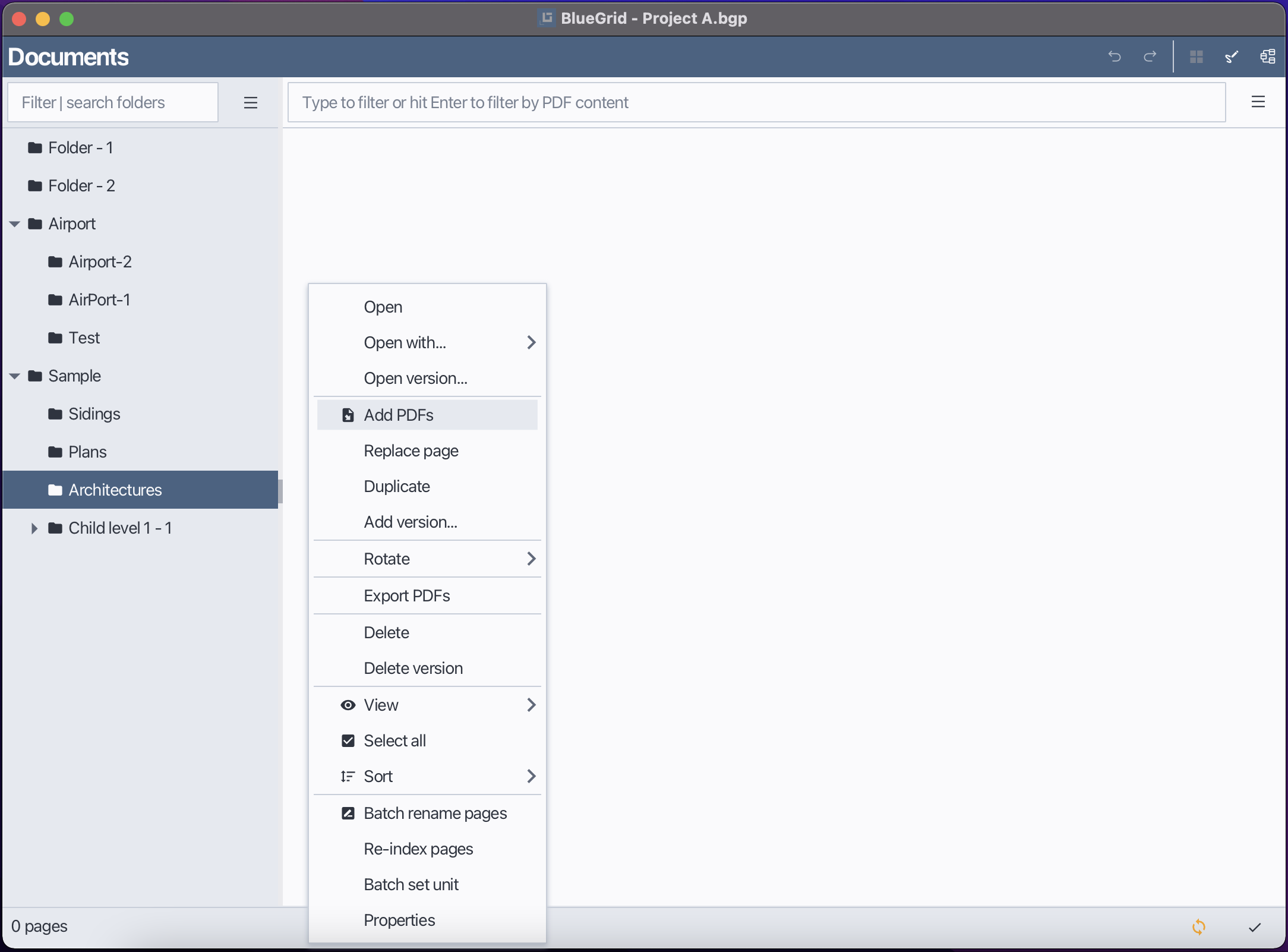Click the document structure icon at top right
The image size is (1288, 952).
pos(1267,56)
